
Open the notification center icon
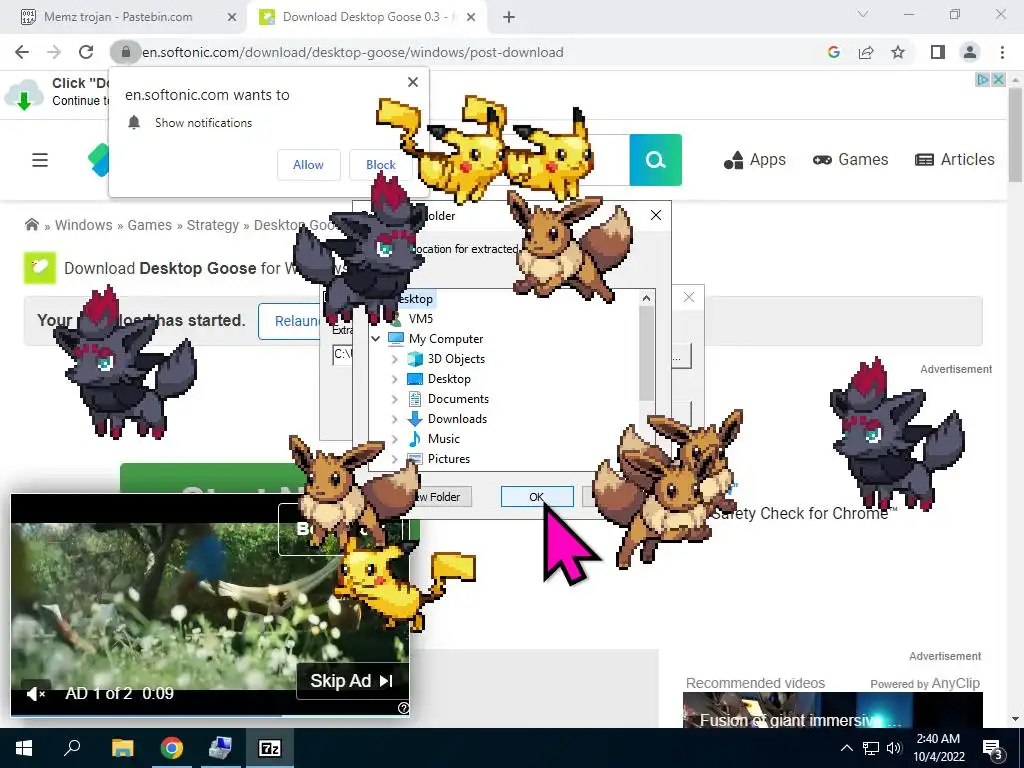click(993, 749)
